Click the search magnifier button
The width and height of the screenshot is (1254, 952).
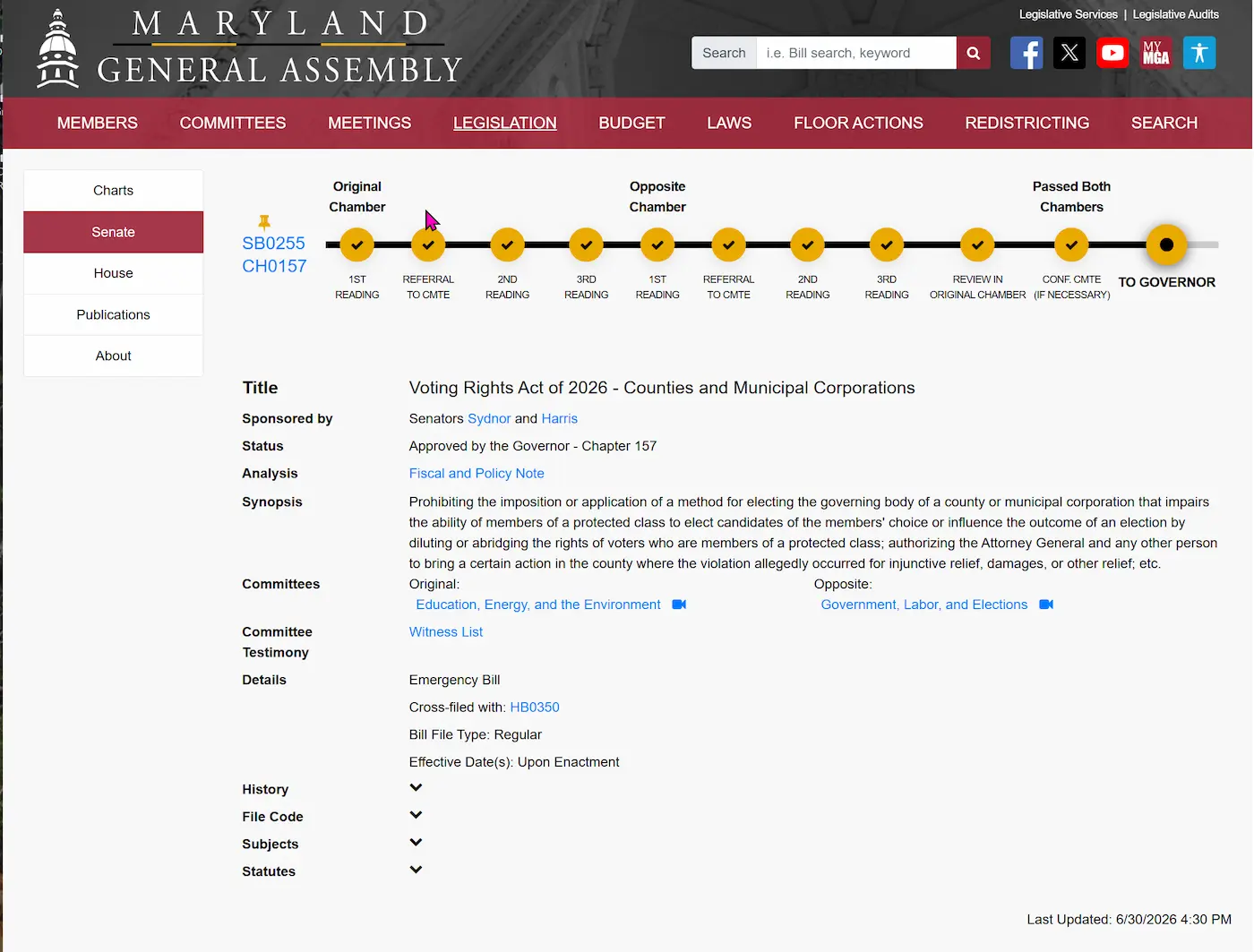pos(974,53)
